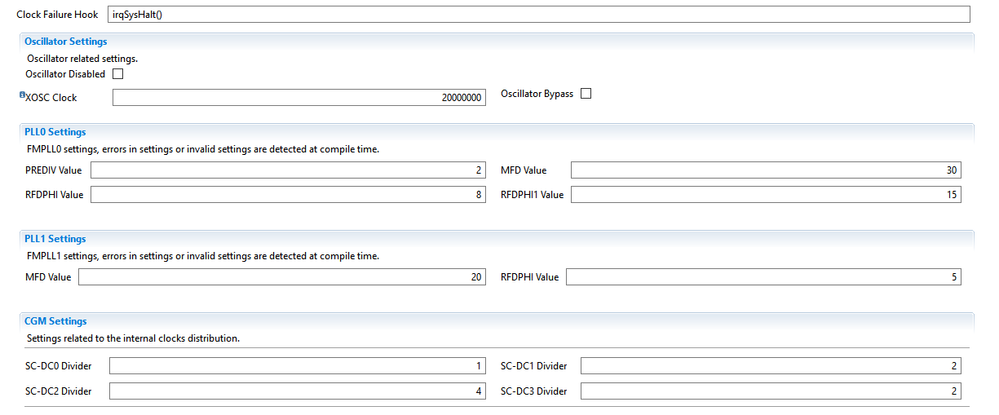Image resolution: width=999 pixels, height=415 pixels.
Task: Toggle the Oscillator Bypass checkbox
Action: coord(586,94)
